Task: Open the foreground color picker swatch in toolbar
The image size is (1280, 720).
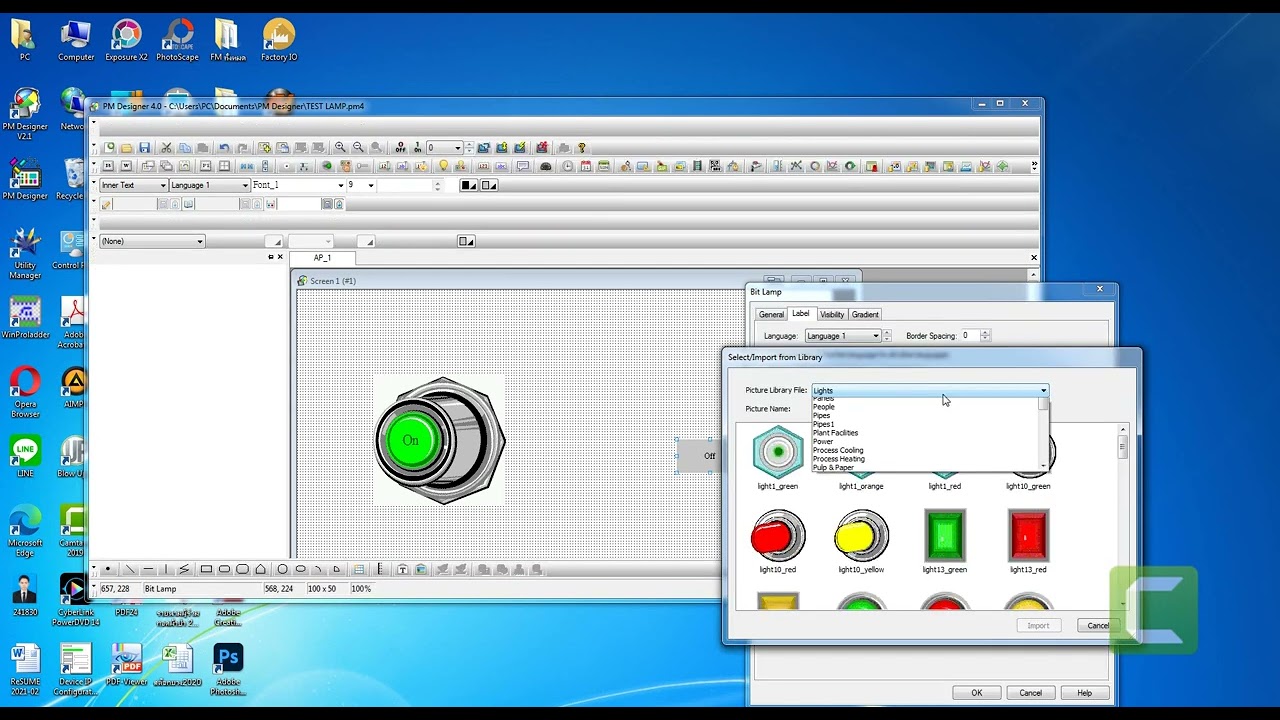Action: click(x=468, y=185)
